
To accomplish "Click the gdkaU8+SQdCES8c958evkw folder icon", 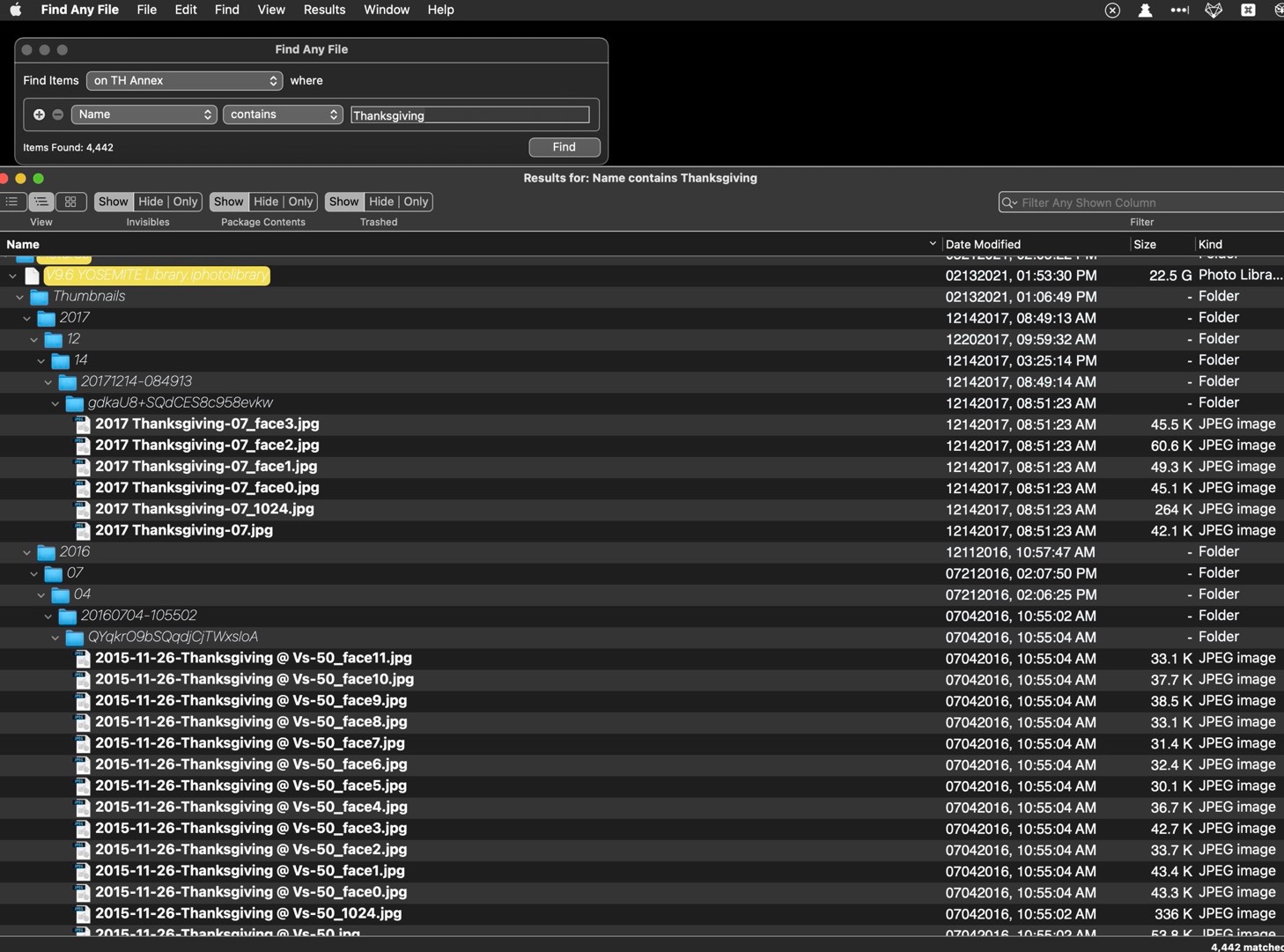I will tap(74, 403).
